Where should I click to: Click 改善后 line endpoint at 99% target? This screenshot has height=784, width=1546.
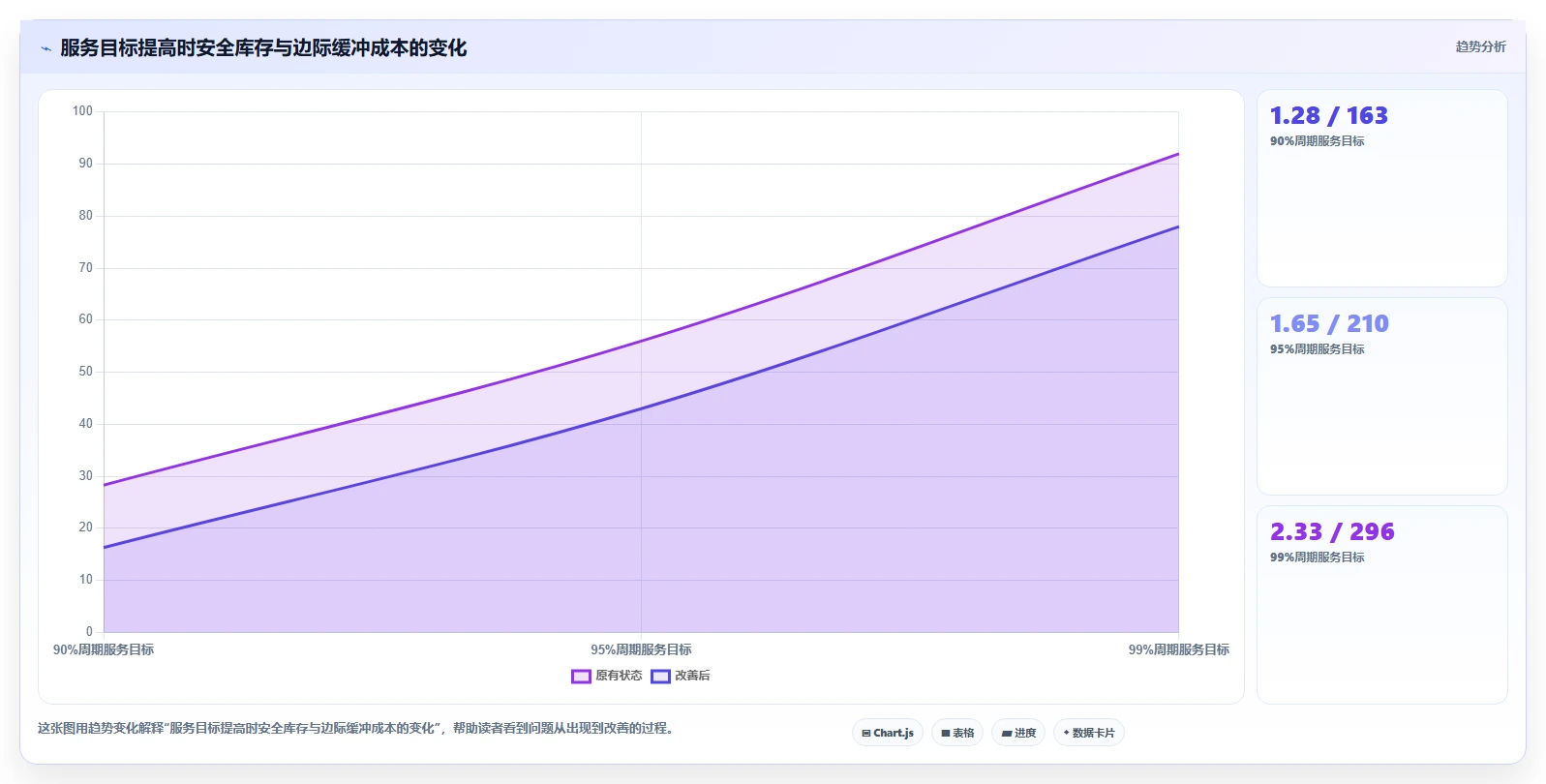1178,226
